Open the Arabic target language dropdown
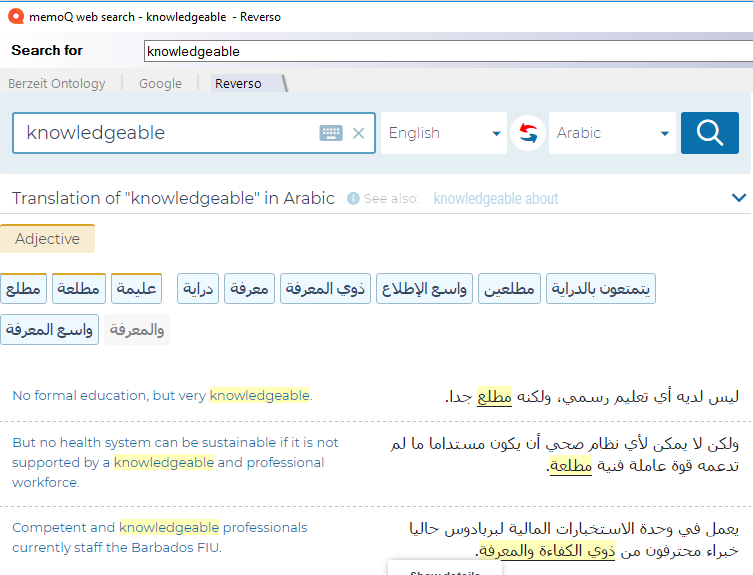This screenshot has height=575, width=753. click(612, 133)
